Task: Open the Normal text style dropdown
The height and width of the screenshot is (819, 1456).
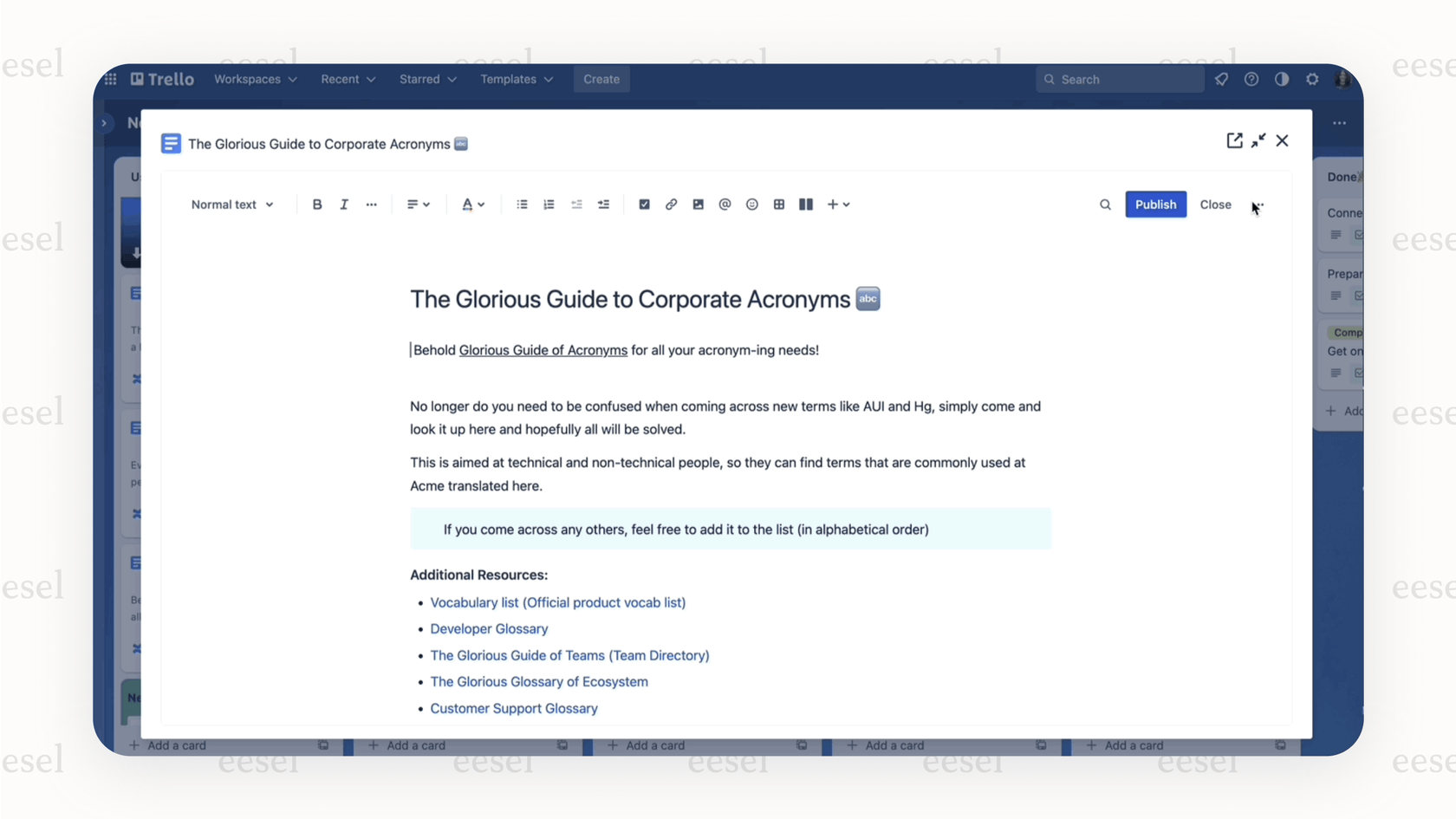Action: pos(231,204)
